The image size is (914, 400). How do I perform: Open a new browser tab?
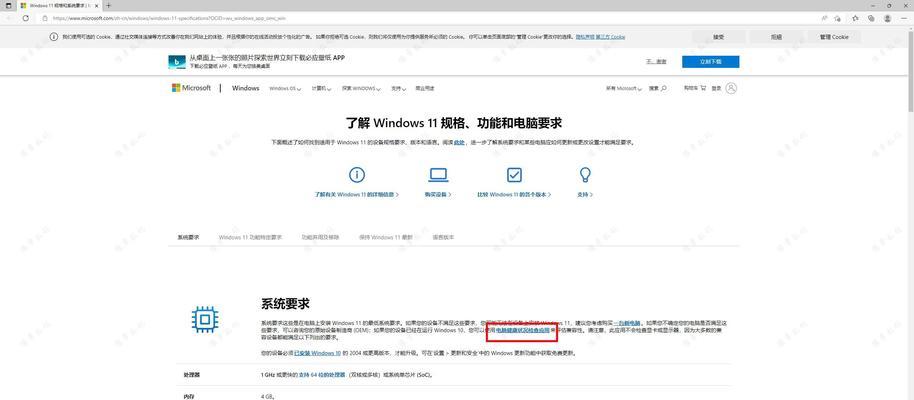coord(108,5)
